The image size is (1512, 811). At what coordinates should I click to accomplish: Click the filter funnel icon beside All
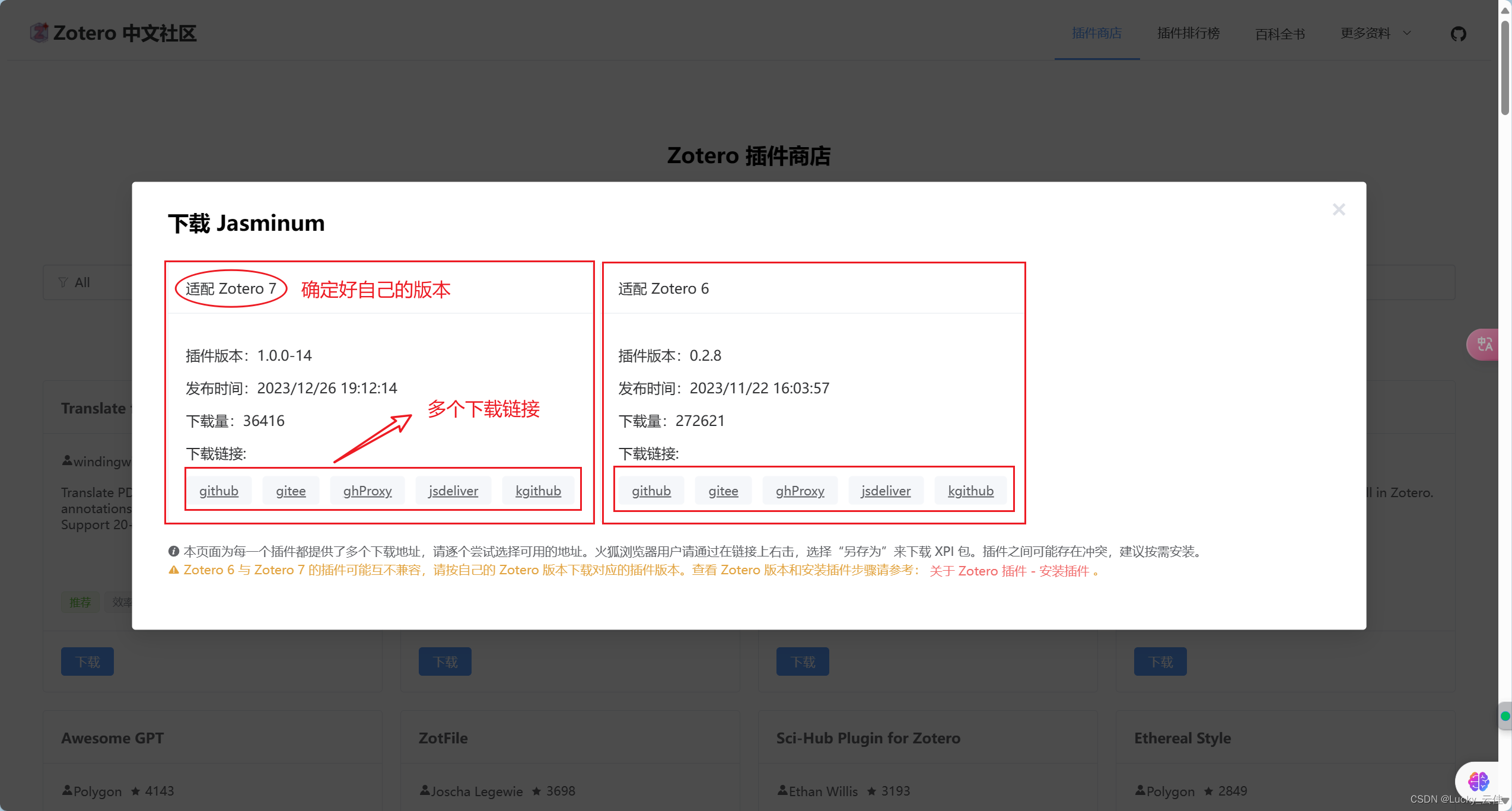click(x=63, y=282)
